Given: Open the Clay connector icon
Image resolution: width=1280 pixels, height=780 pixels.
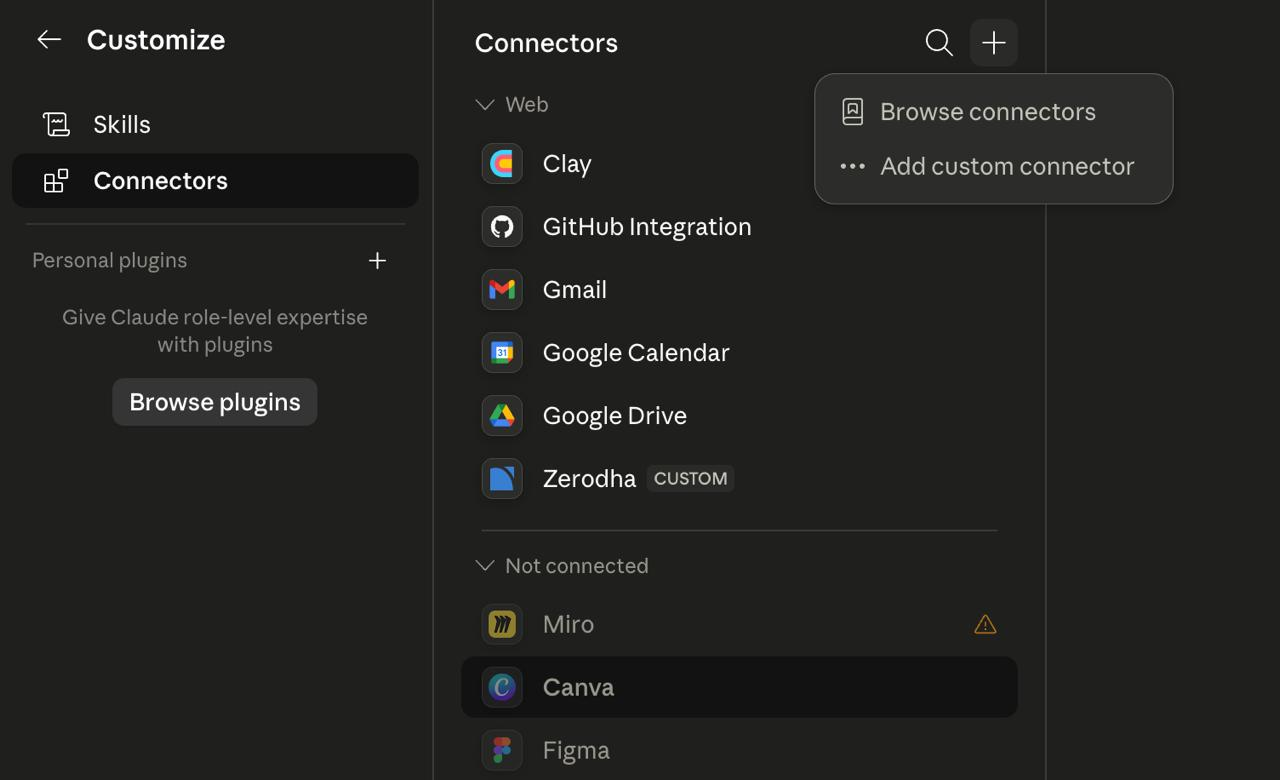Looking at the screenshot, I should 502,164.
